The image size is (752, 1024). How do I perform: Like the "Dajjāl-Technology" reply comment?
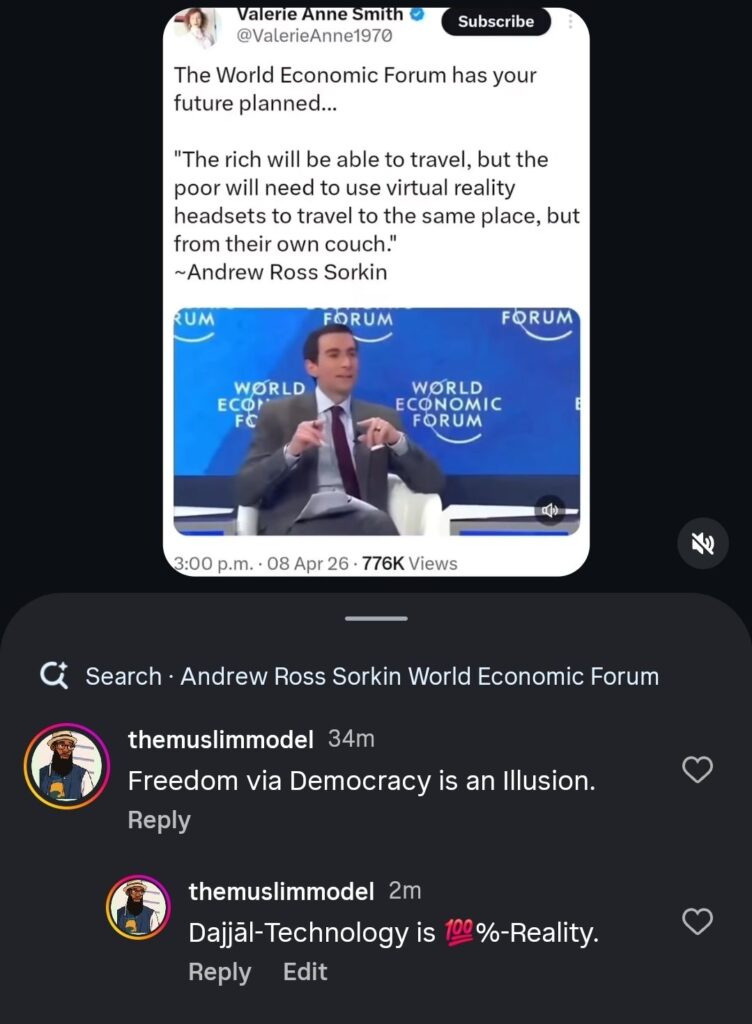697,921
